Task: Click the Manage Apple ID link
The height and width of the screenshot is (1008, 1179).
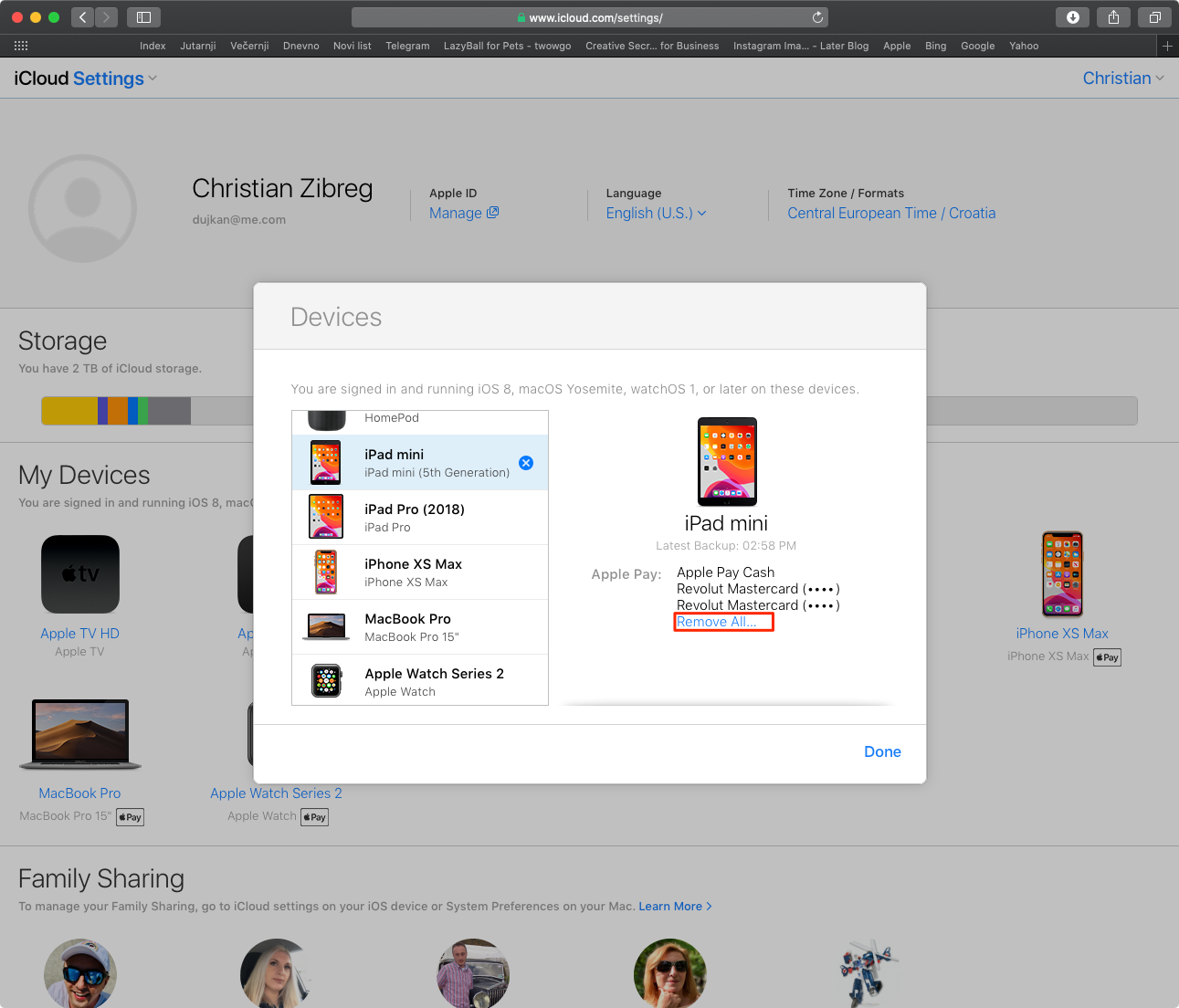Action: (464, 213)
